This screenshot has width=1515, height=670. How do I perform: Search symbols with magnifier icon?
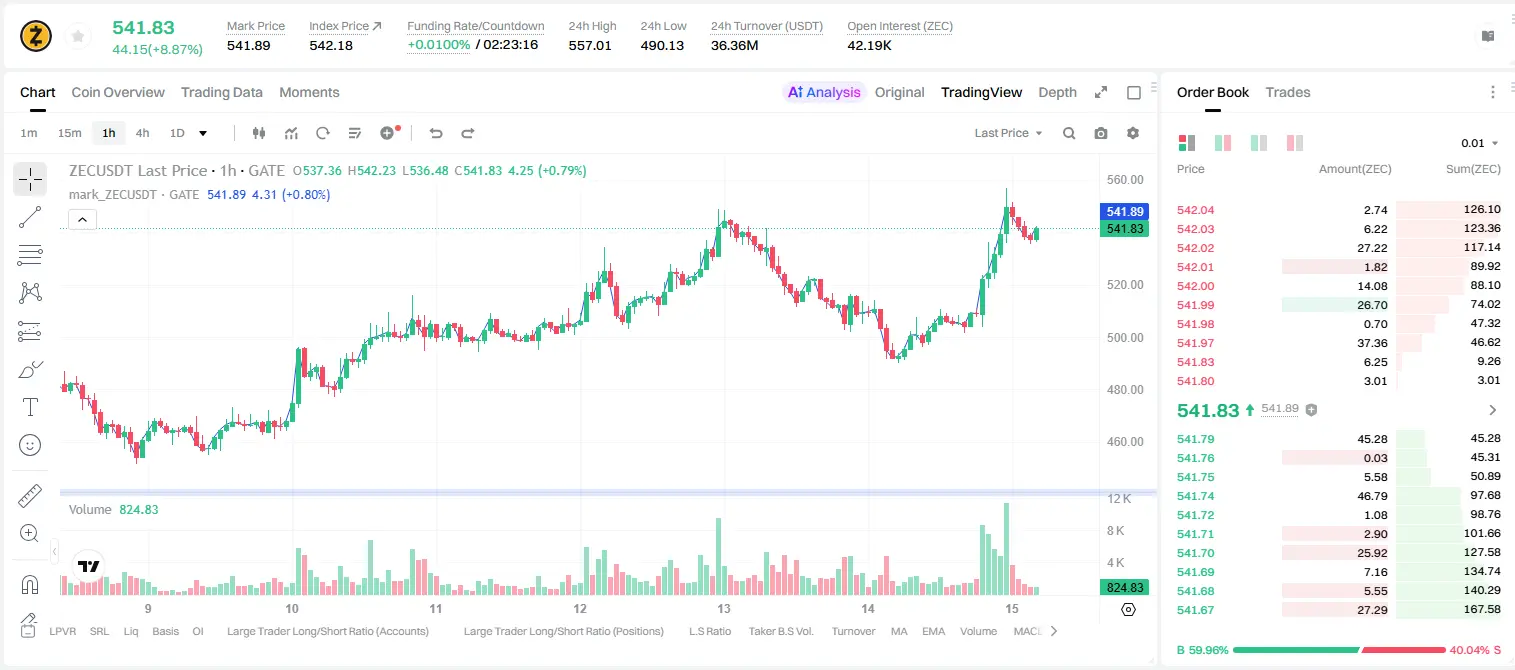(1069, 133)
